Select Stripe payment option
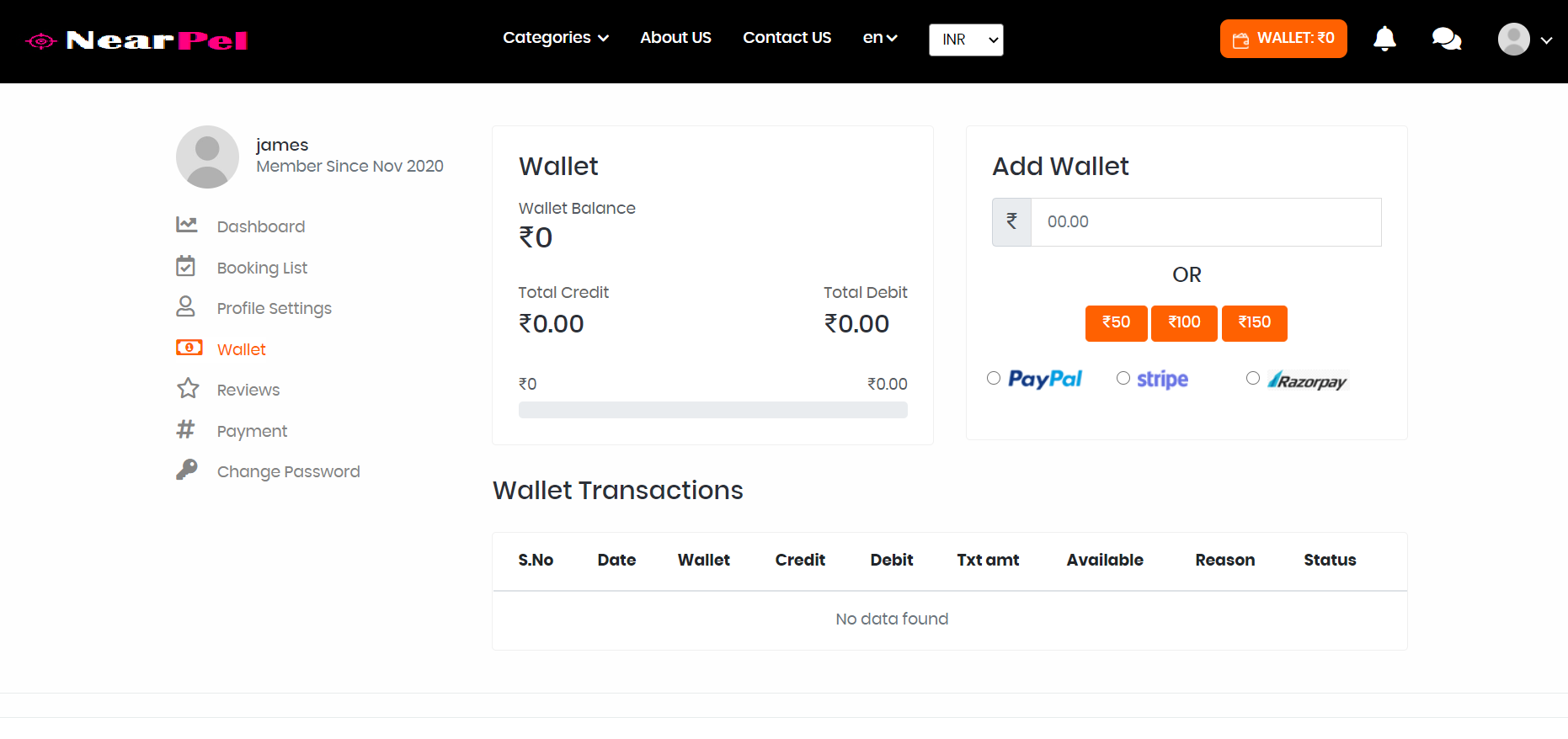The width and height of the screenshot is (1568, 739). click(x=1123, y=378)
